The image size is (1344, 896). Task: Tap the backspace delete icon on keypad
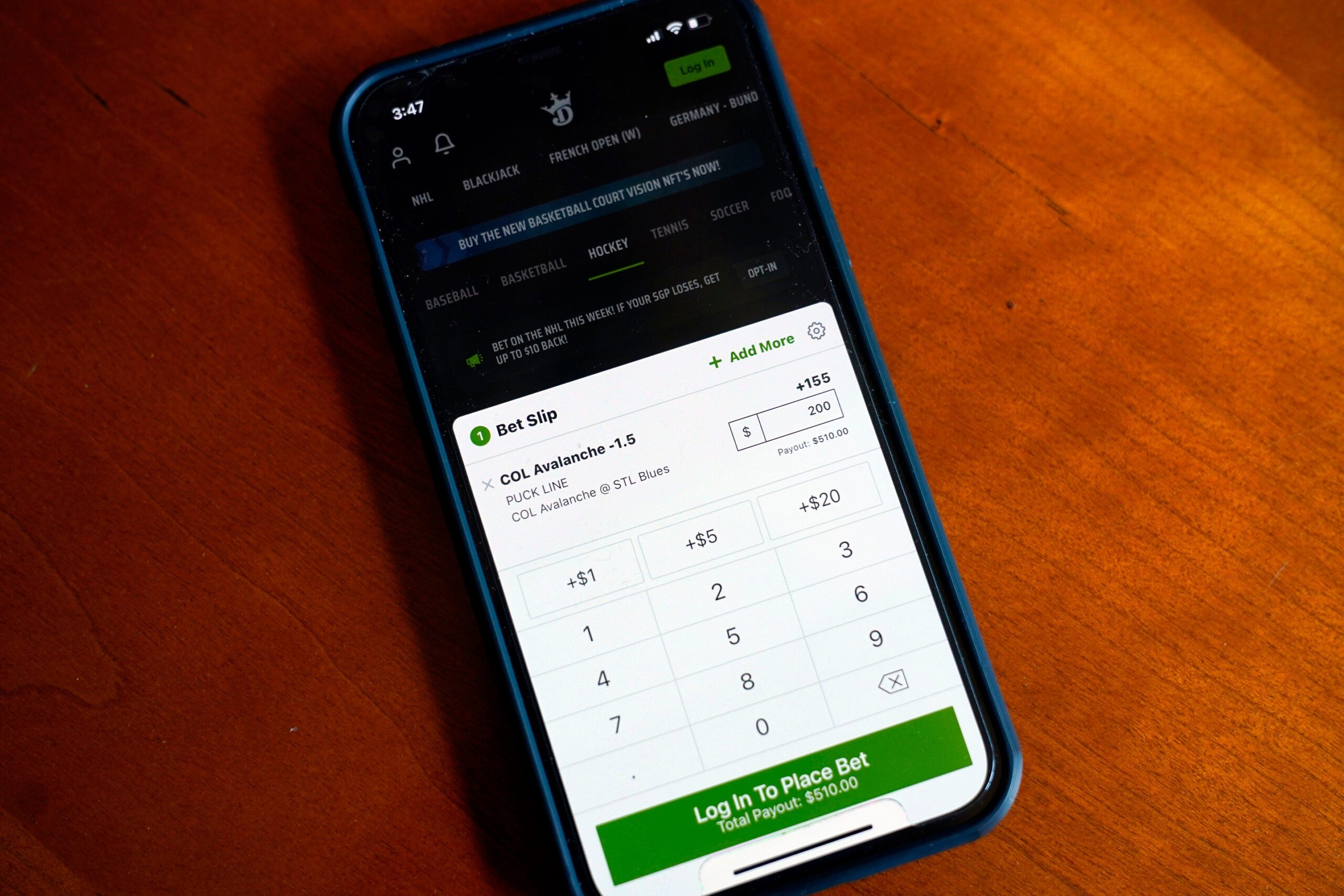885,680
